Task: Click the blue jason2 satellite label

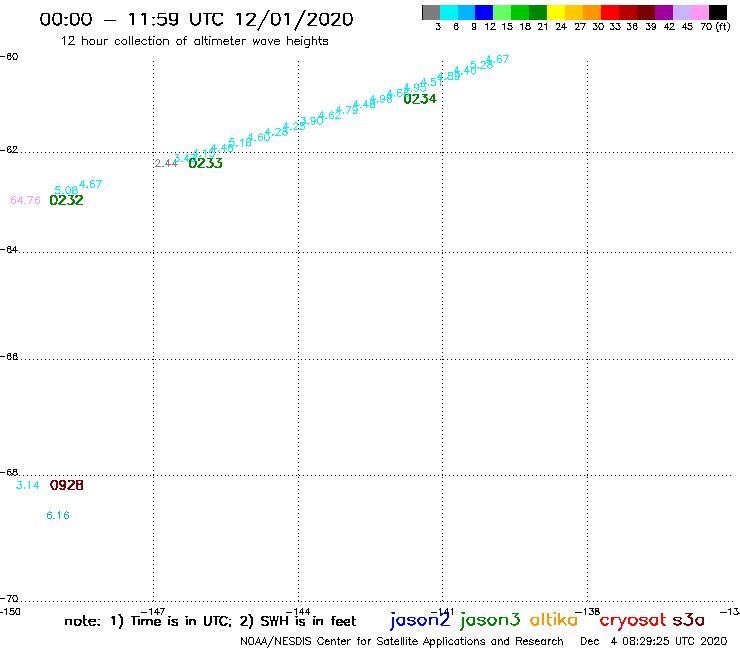Action: point(420,620)
